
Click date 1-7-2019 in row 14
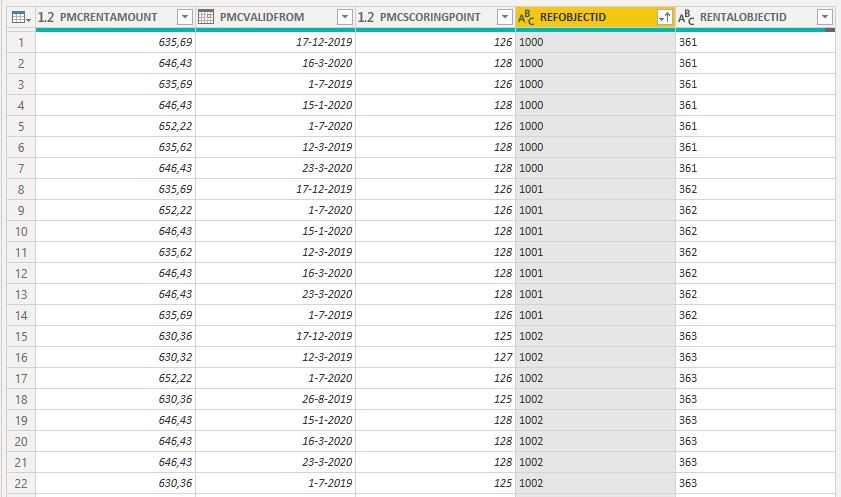click(x=330, y=315)
